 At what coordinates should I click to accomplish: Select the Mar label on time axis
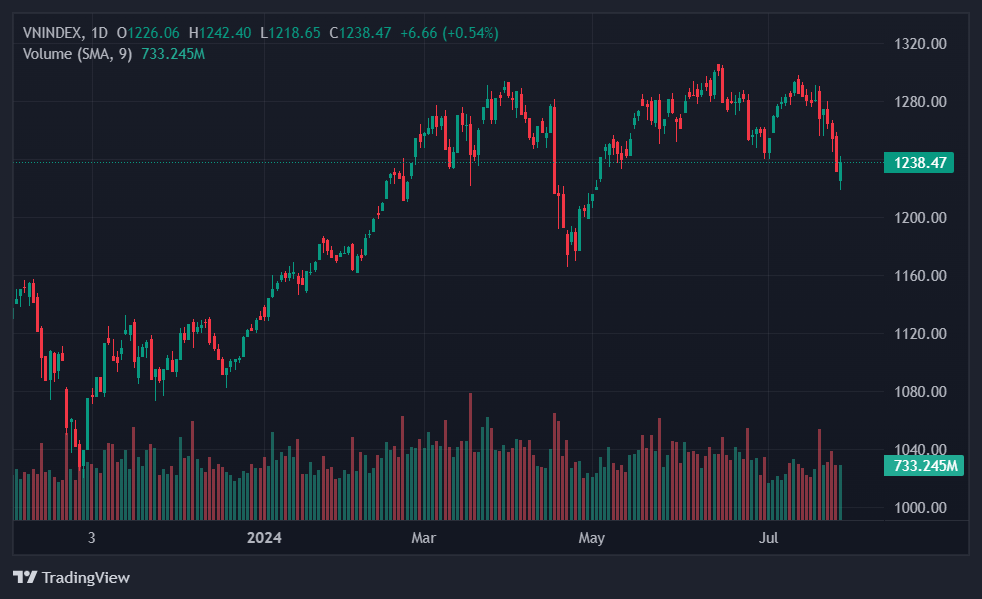(x=424, y=539)
